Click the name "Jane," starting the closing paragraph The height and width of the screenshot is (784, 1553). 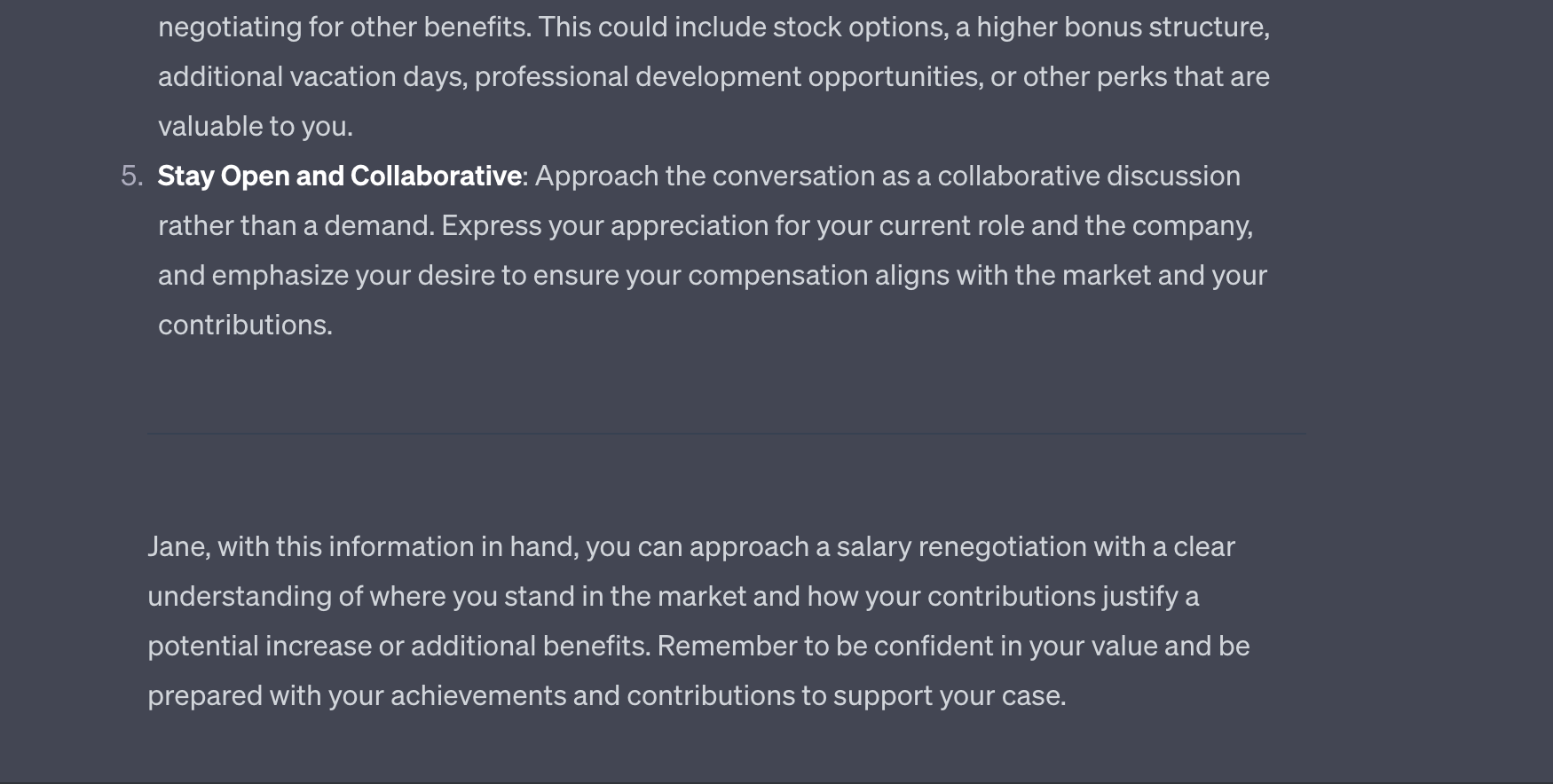point(179,546)
